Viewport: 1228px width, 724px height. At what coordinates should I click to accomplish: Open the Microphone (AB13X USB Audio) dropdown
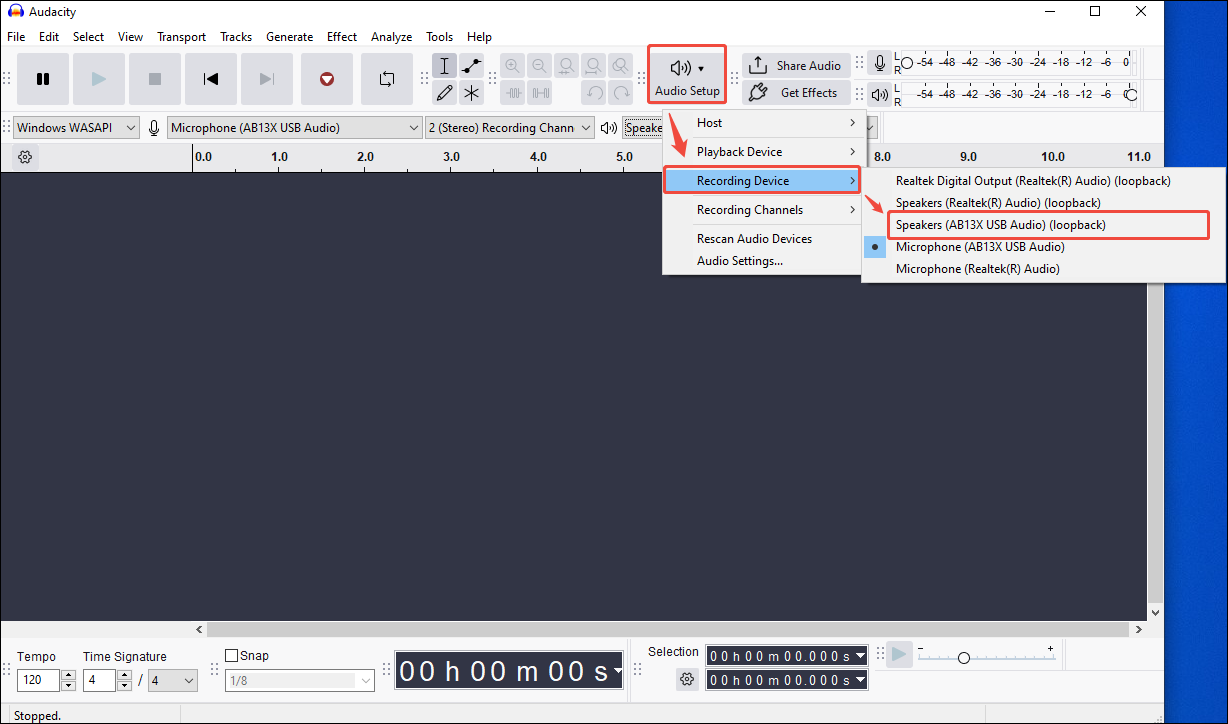tap(295, 128)
